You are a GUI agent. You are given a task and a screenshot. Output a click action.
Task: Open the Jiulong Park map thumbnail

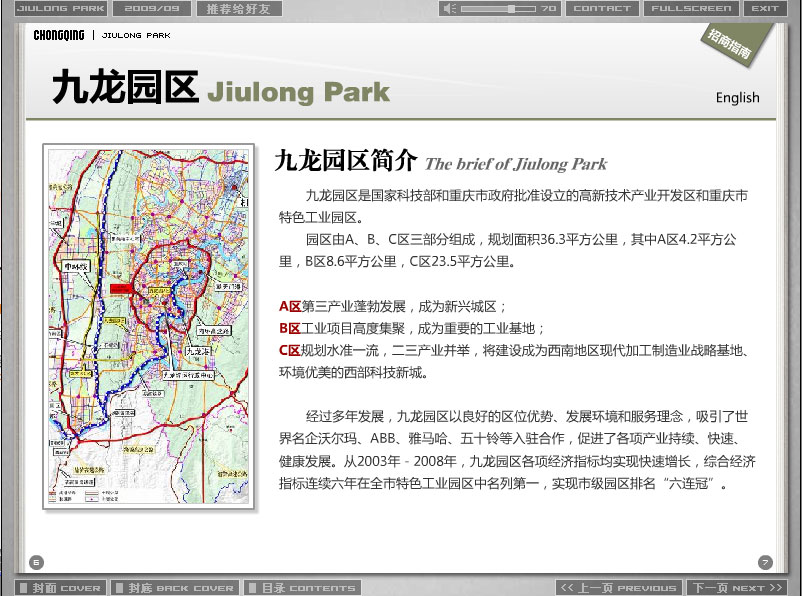click(x=149, y=327)
